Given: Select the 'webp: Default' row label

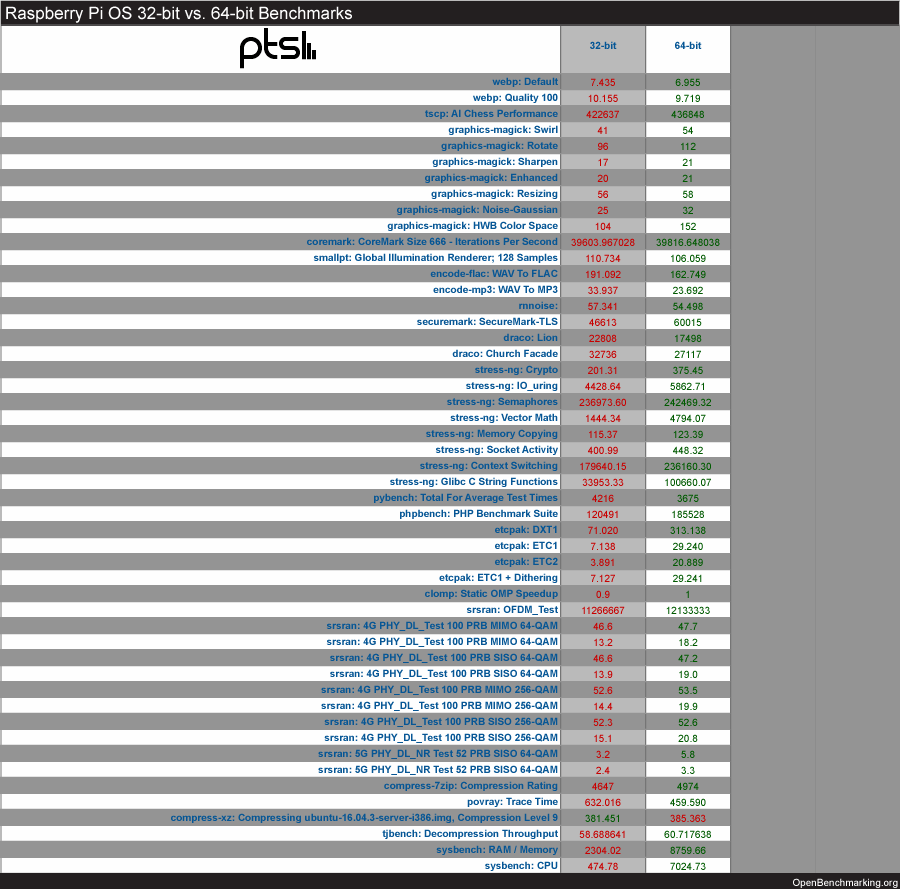Looking at the screenshot, I should [525, 81].
